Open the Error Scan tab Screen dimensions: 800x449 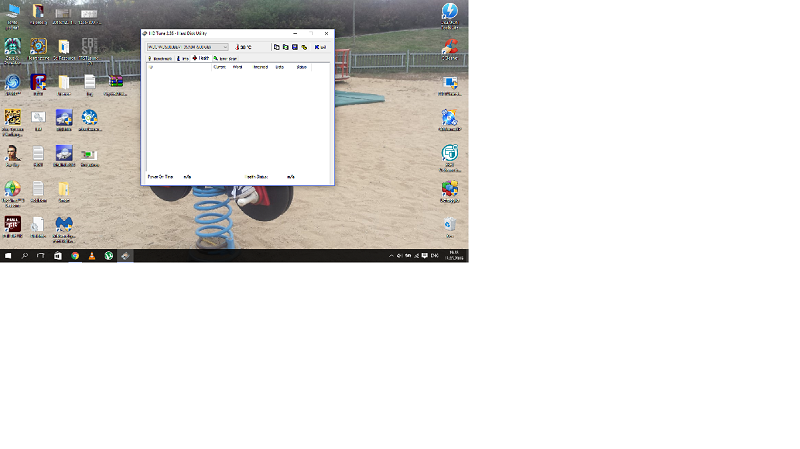[226, 58]
